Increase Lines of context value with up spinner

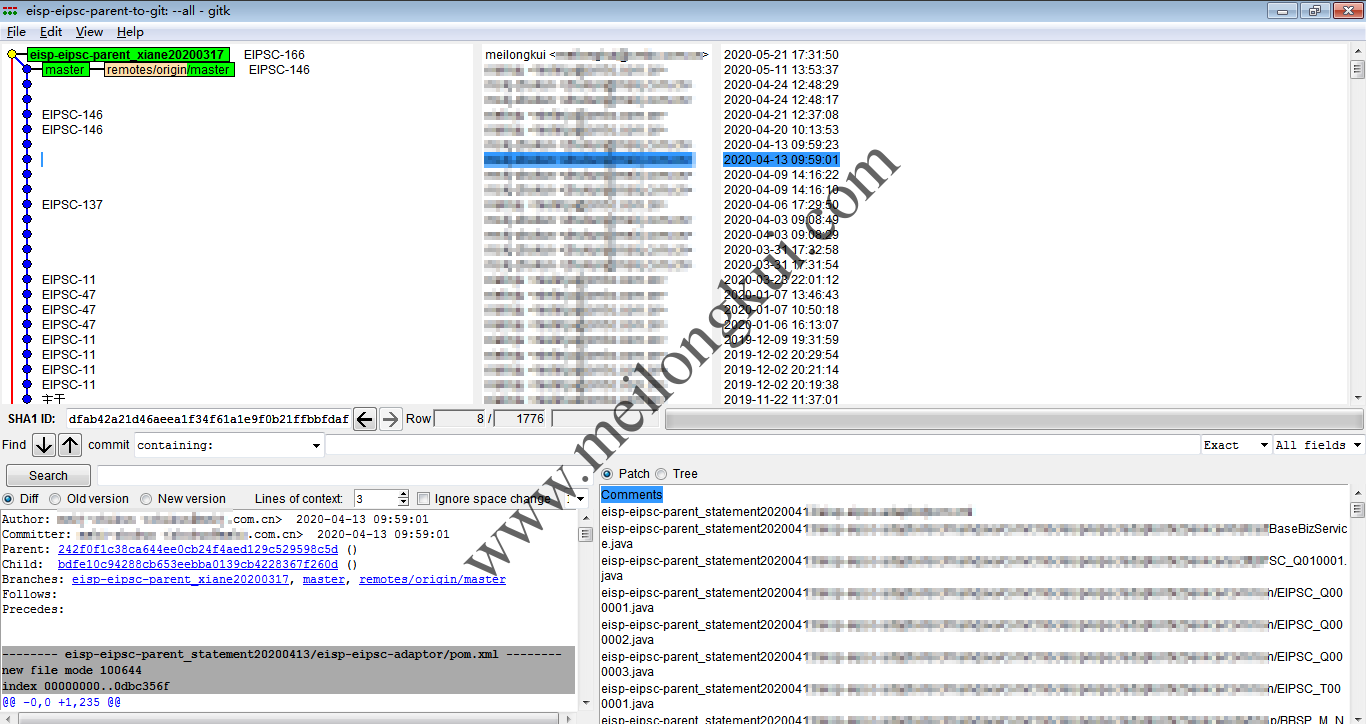click(x=403, y=494)
